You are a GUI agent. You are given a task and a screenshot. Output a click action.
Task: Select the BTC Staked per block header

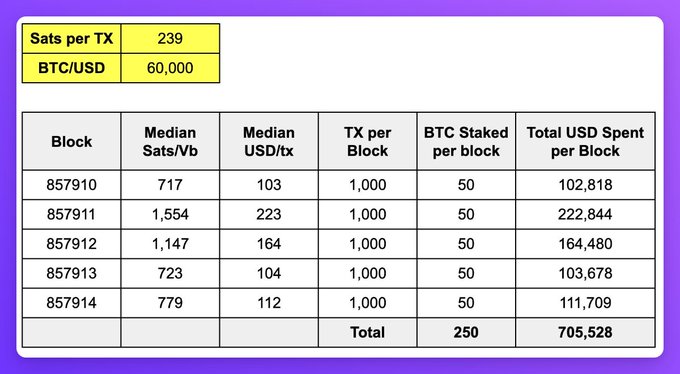466,141
